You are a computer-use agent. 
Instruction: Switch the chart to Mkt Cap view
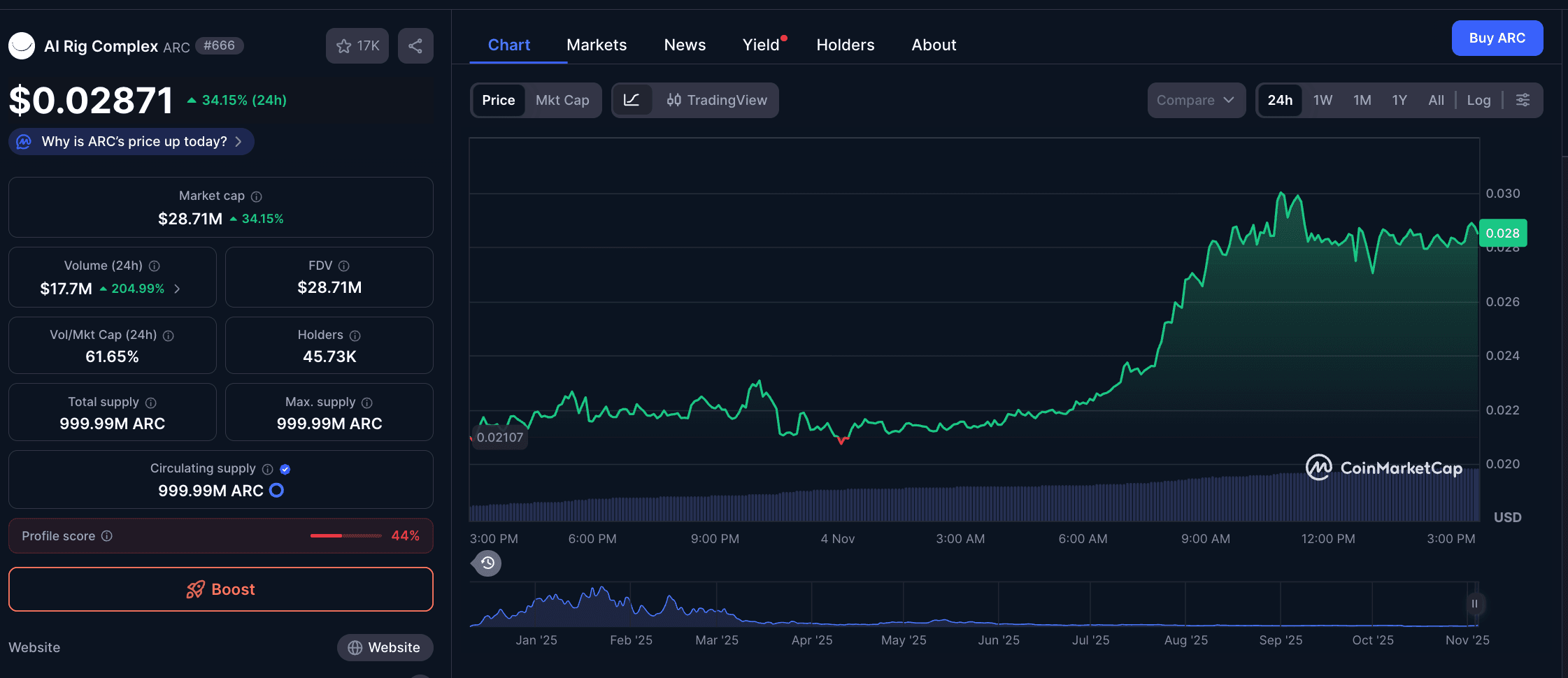(x=562, y=100)
